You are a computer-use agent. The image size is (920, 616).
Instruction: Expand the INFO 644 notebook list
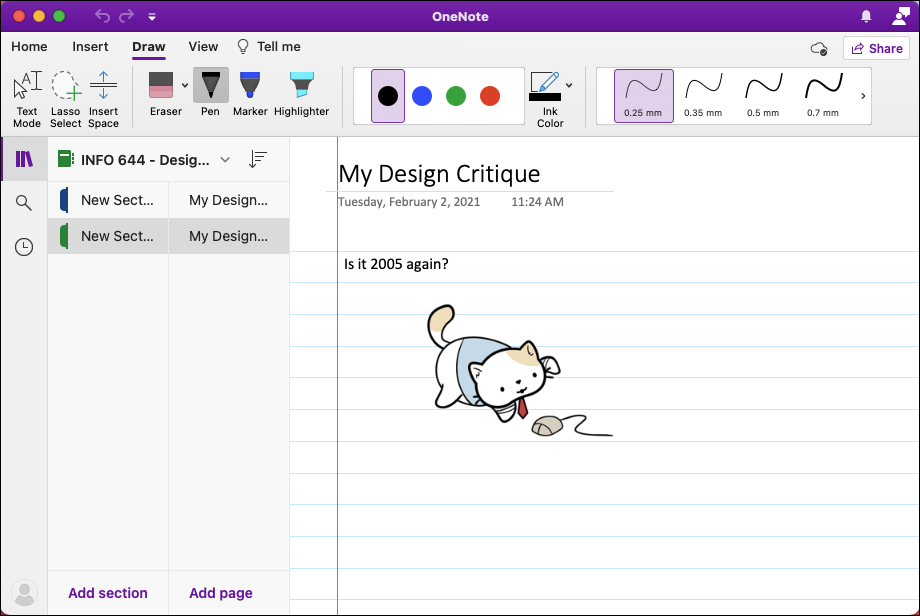tap(225, 160)
